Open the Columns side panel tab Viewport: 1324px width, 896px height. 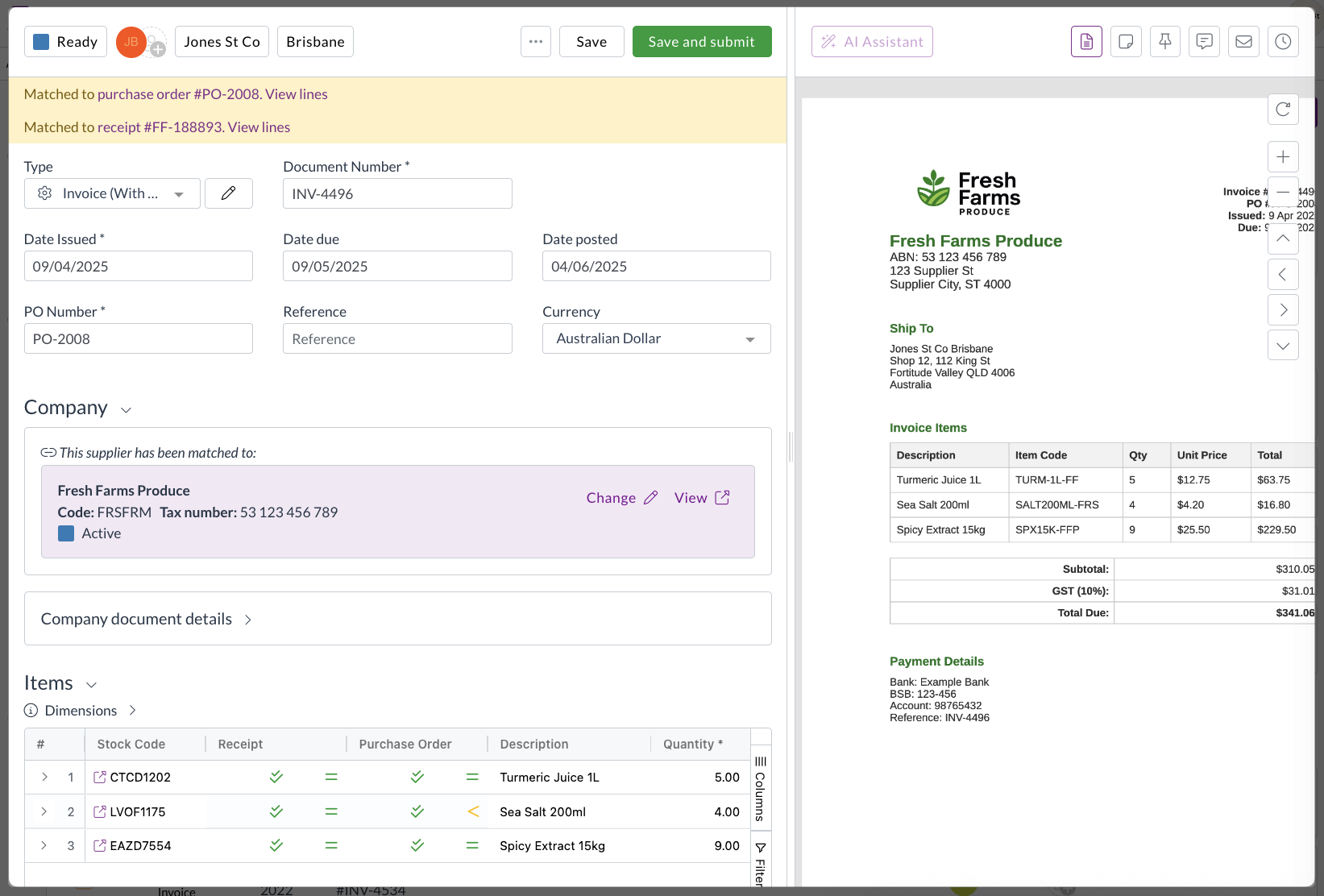(x=761, y=790)
